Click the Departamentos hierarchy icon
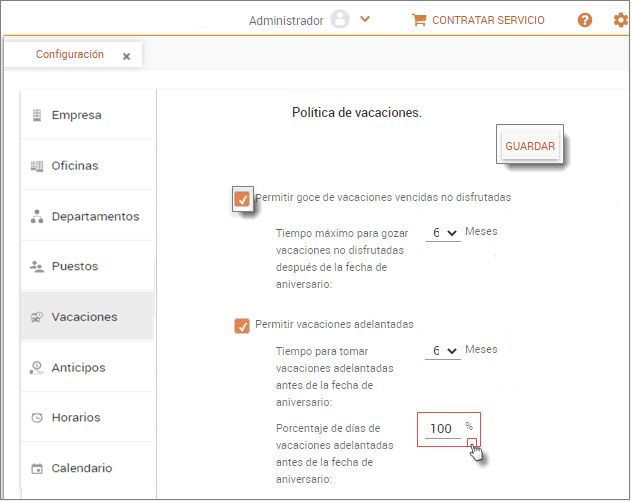Viewport: 632px width, 502px height. (x=37, y=216)
